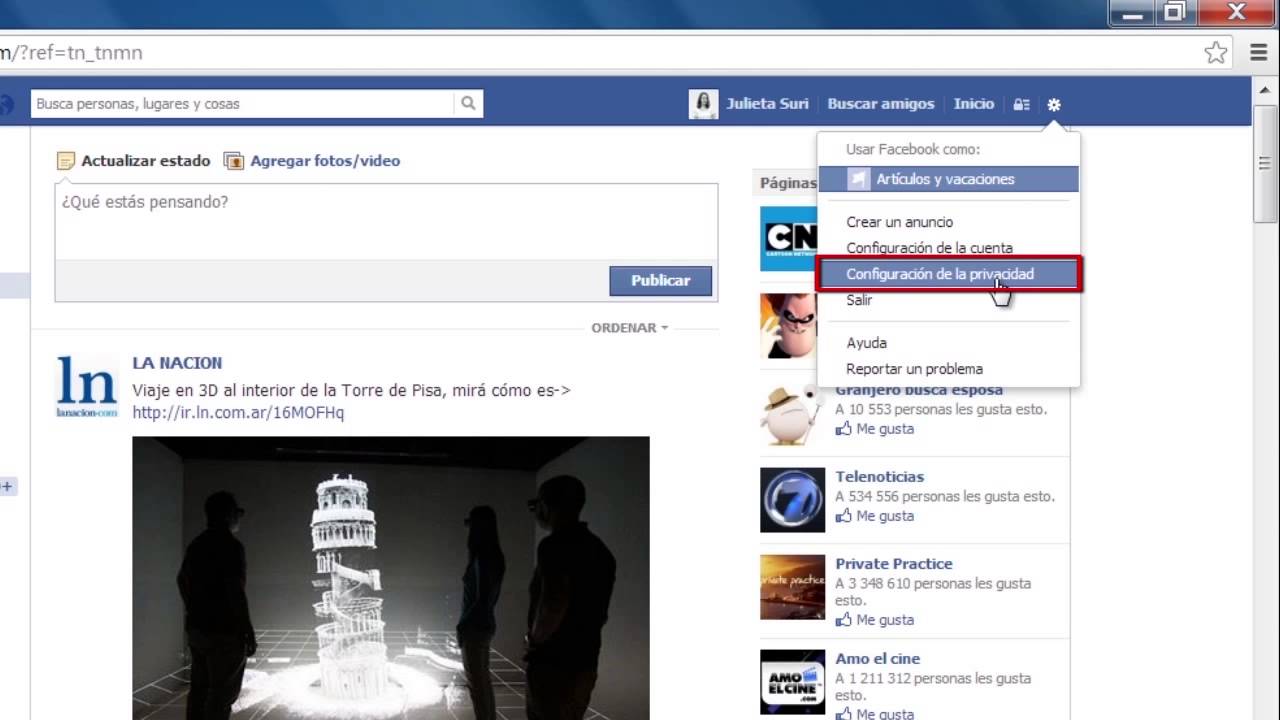Click the browser address bar

[600, 53]
